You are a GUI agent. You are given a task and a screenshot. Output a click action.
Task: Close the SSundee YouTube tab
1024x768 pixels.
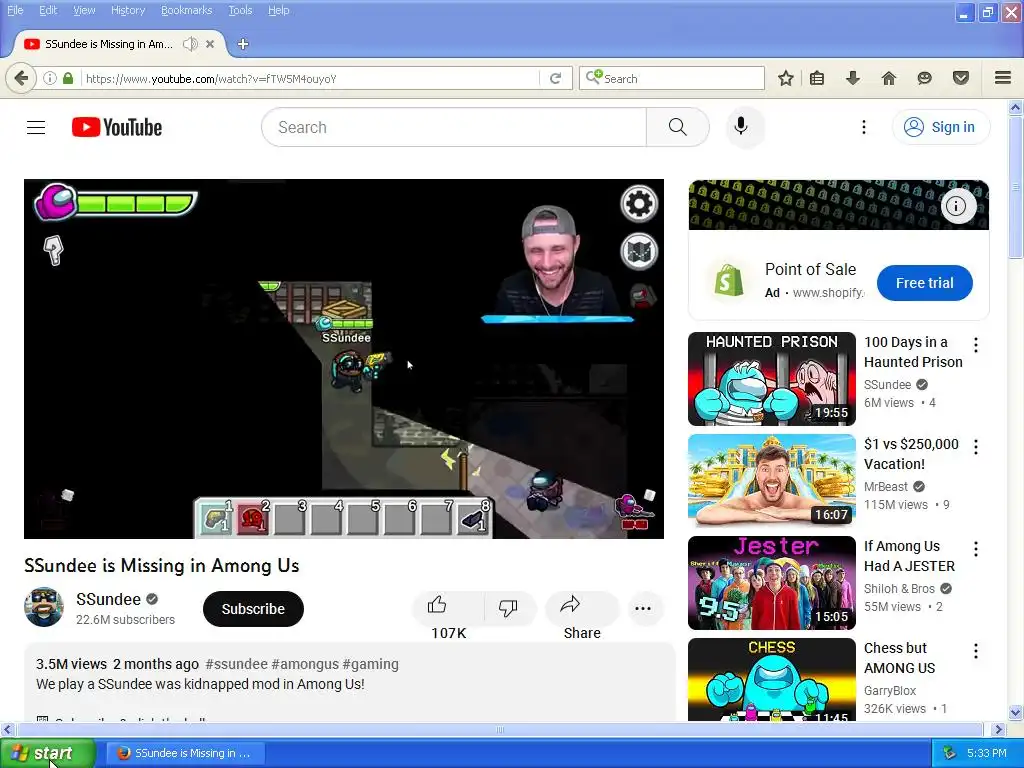pyautogui.click(x=210, y=44)
